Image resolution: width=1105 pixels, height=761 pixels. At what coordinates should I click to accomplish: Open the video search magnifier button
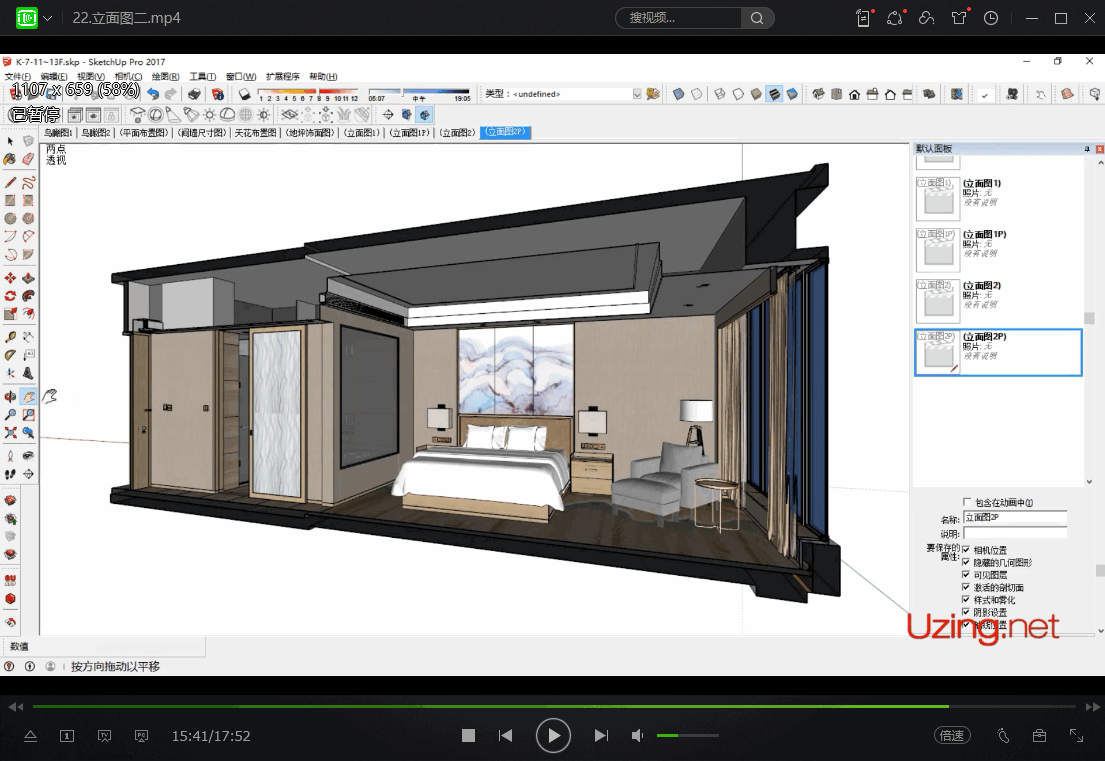[757, 18]
